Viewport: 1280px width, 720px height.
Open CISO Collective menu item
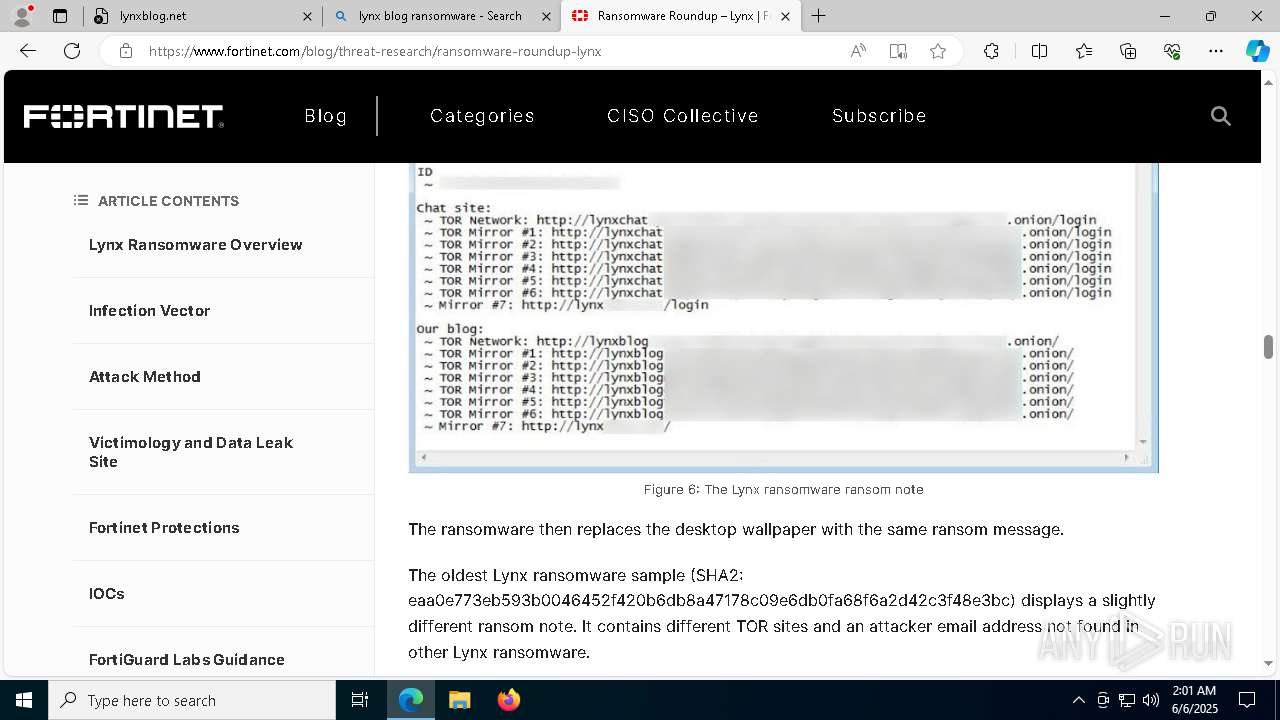[x=683, y=116]
